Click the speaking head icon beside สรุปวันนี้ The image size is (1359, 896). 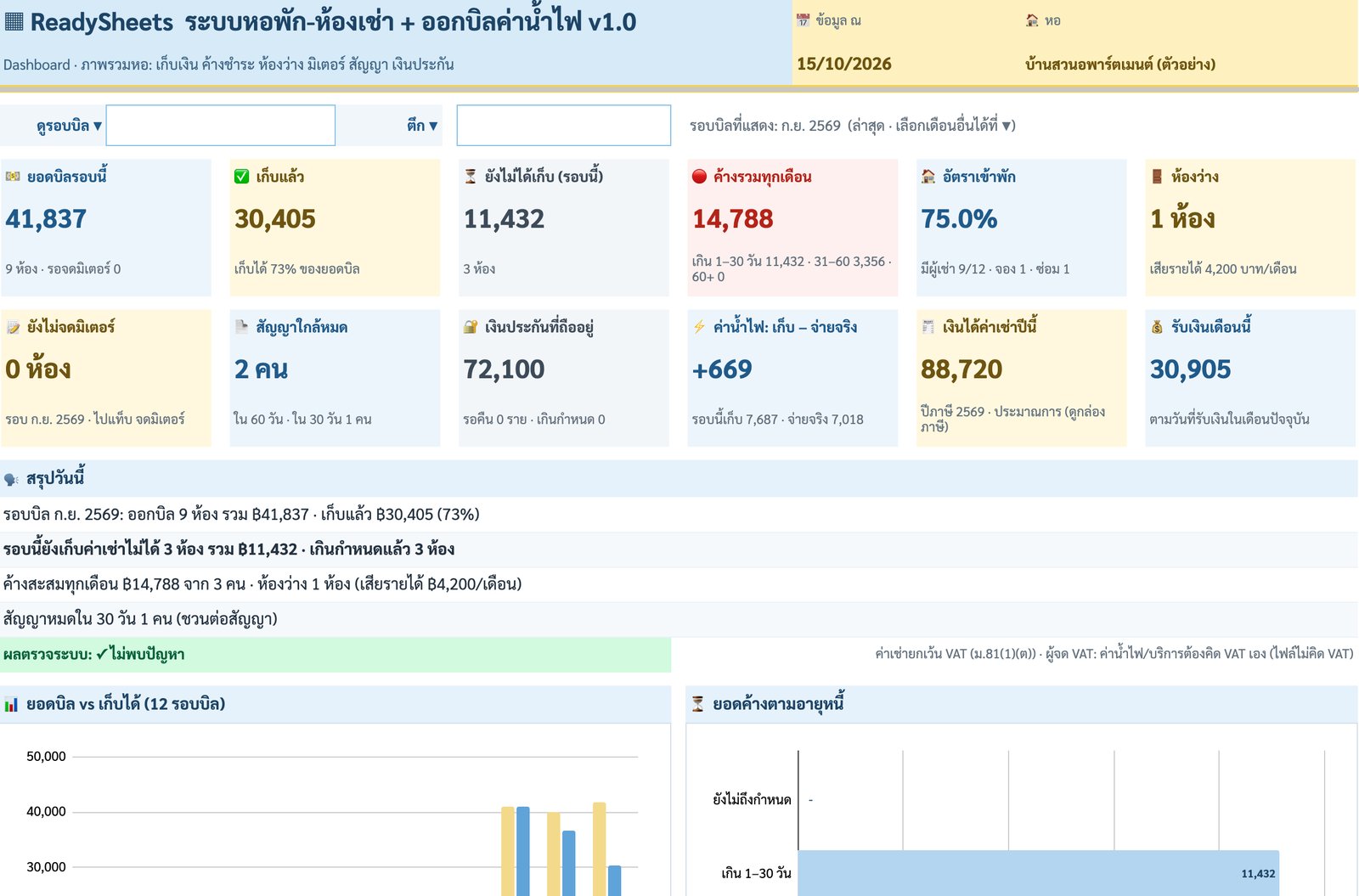[11, 479]
